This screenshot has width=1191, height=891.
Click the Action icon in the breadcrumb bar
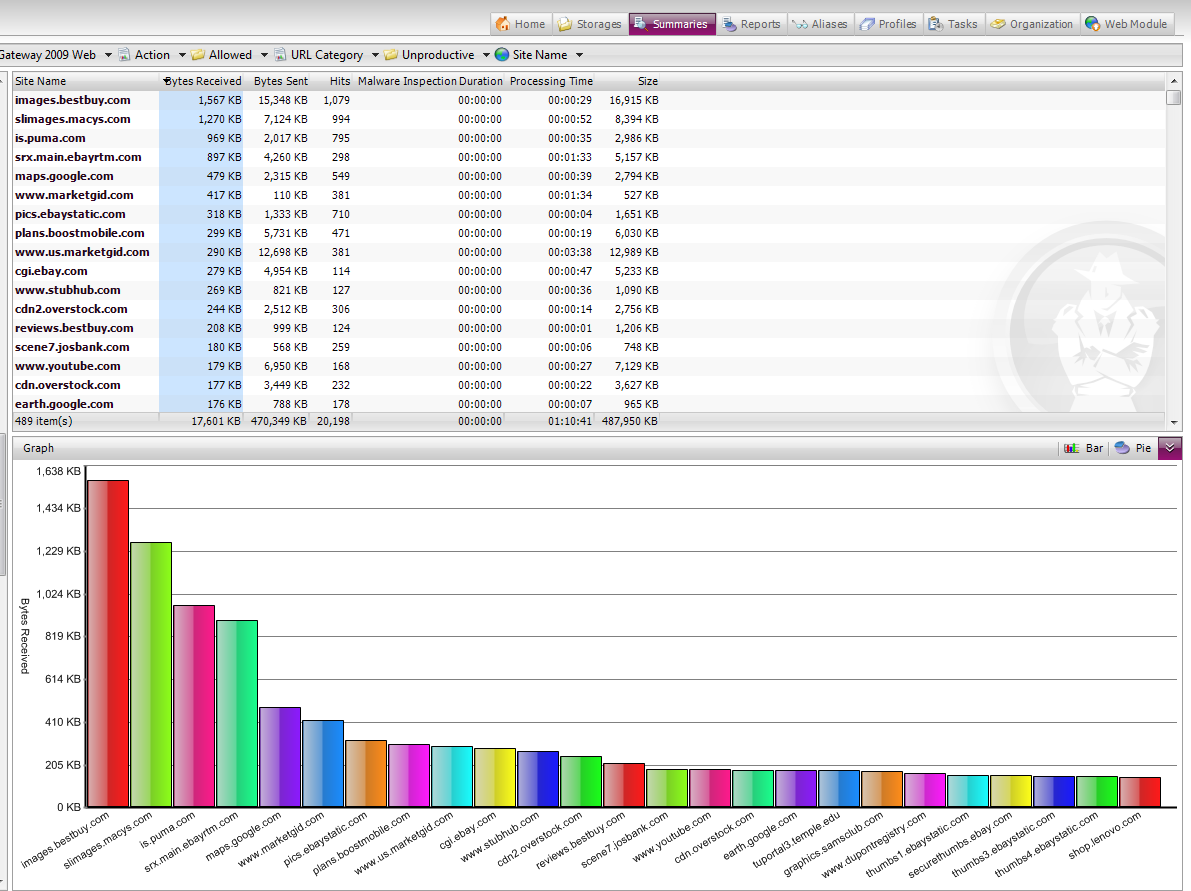point(124,55)
